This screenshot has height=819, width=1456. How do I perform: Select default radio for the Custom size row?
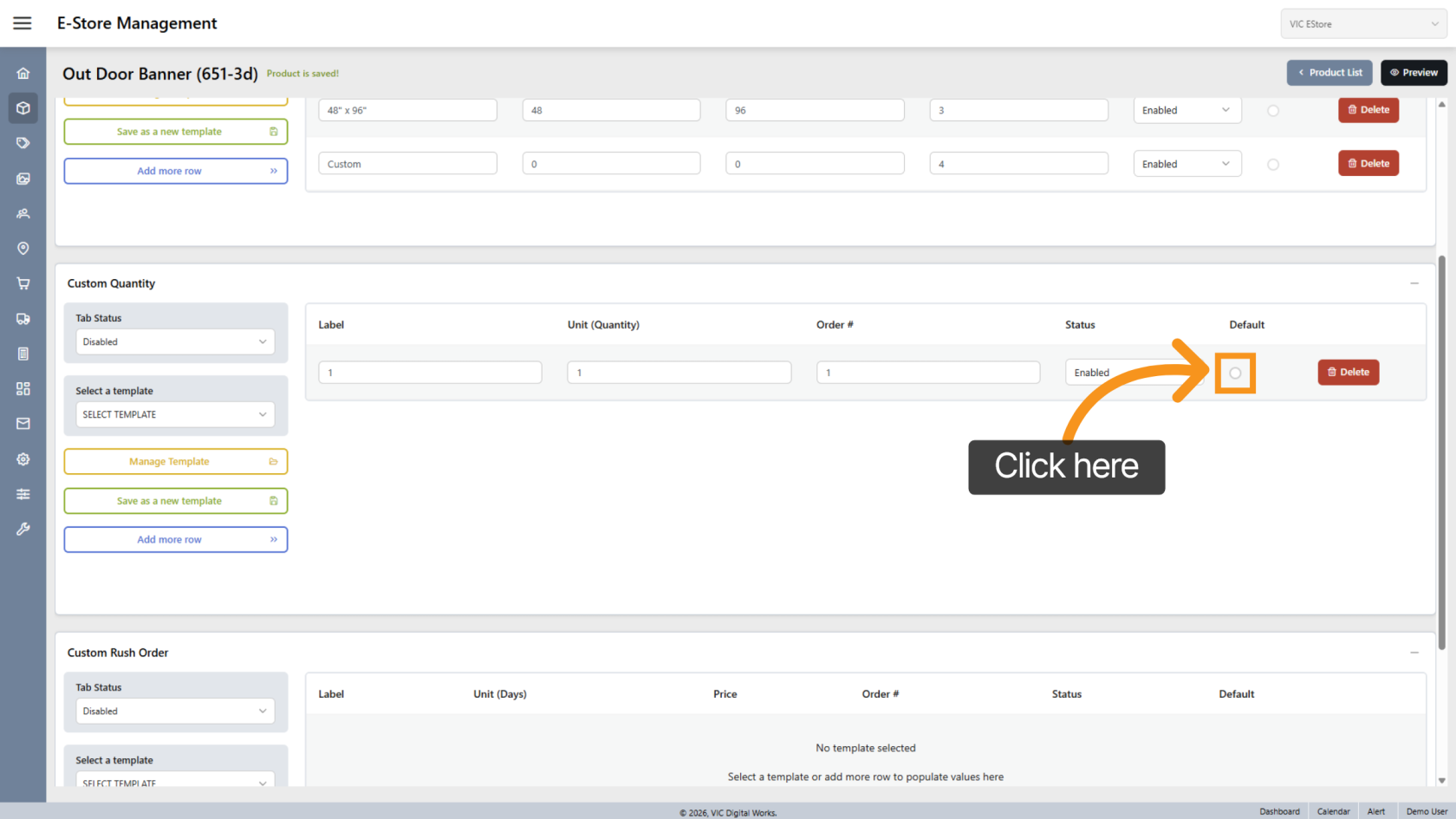pyautogui.click(x=1272, y=165)
